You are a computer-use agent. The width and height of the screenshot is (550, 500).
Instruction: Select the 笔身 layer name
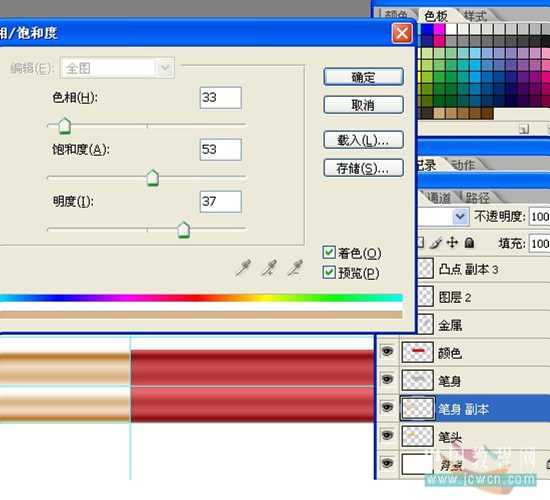[450, 381]
